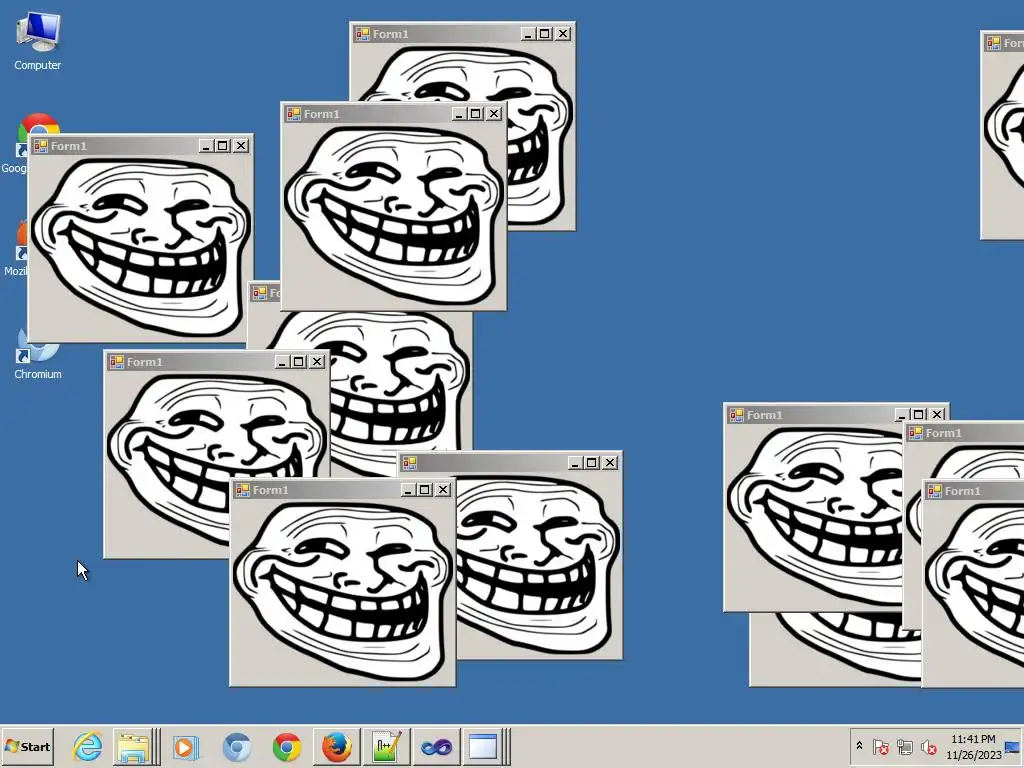Open the Start menu
The height and width of the screenshot is (768, 1024).
point(27,746)
